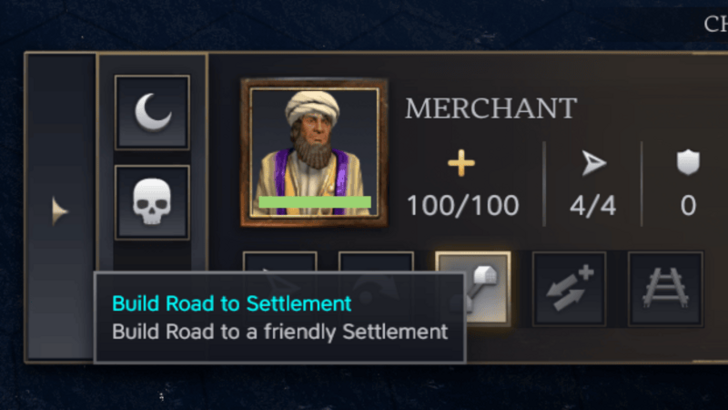
Task: Click the crescent moon sleep button
Action: tap(152, 111)
